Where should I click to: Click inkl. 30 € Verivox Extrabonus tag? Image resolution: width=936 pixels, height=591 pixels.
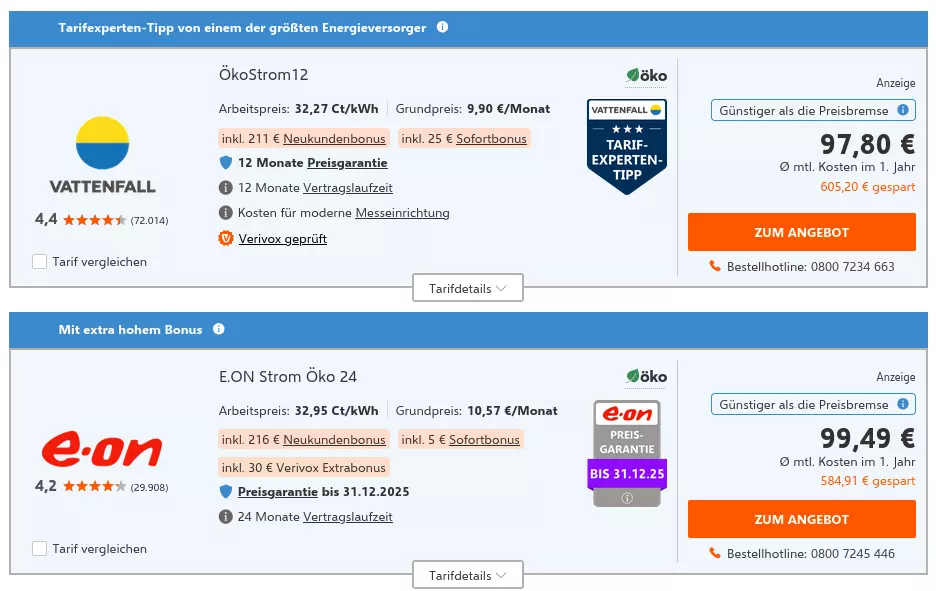304,467
